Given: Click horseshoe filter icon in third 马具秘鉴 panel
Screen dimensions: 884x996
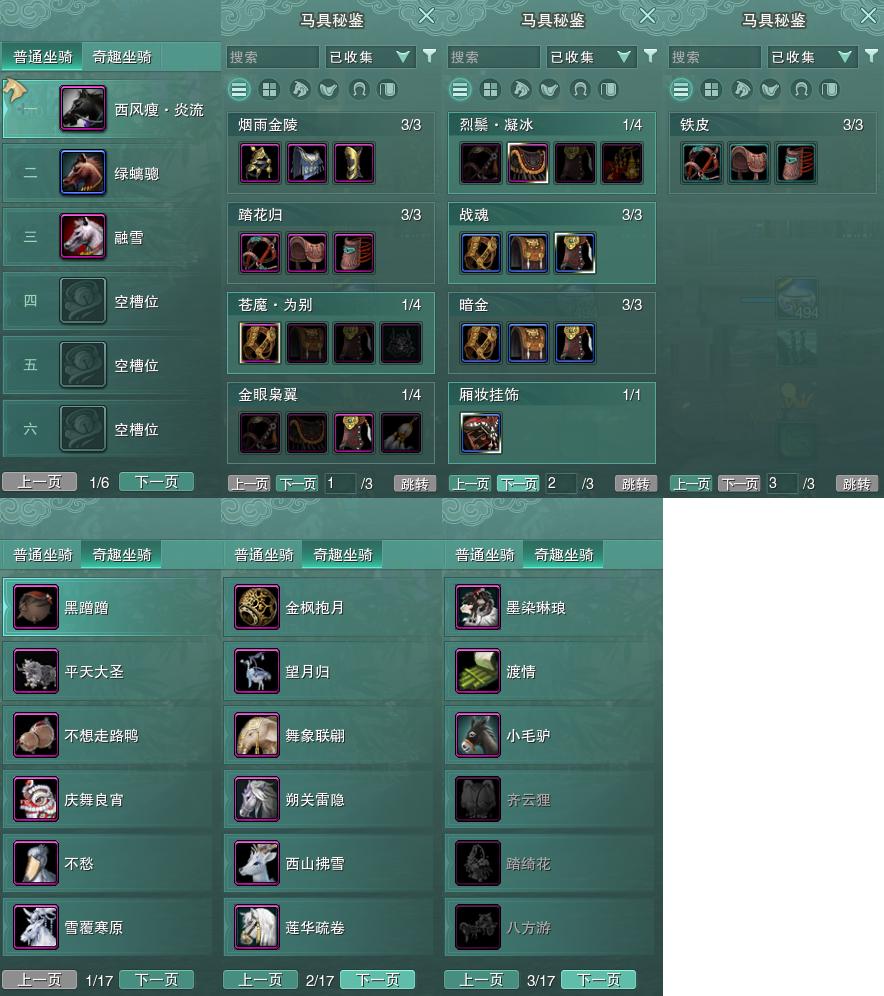Looking at the screenshot, I should pyautogui.click(x=801, y=90).
